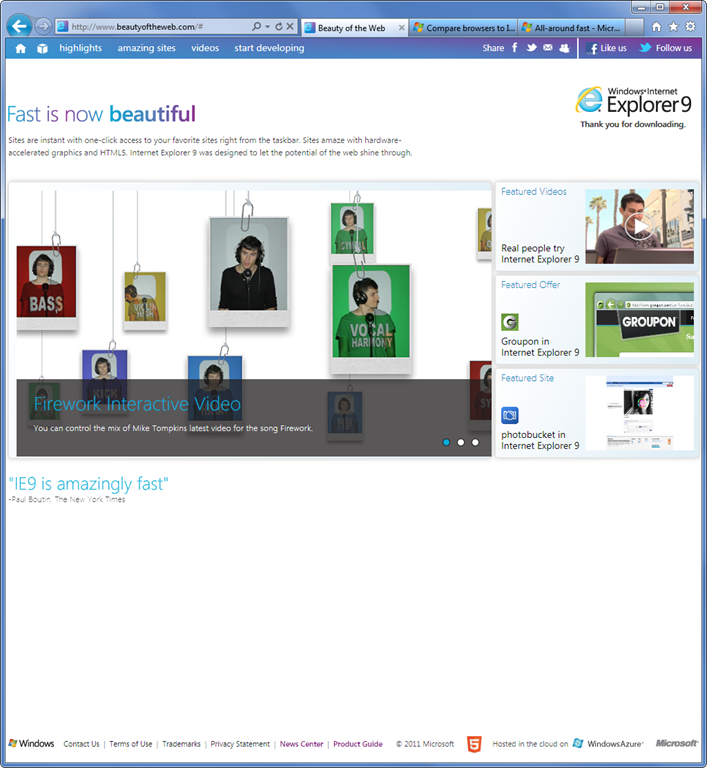The height and width of the screenshot is (768, 707).
Task: Click the BASS red photo card
Action: [x=47, y=287]
